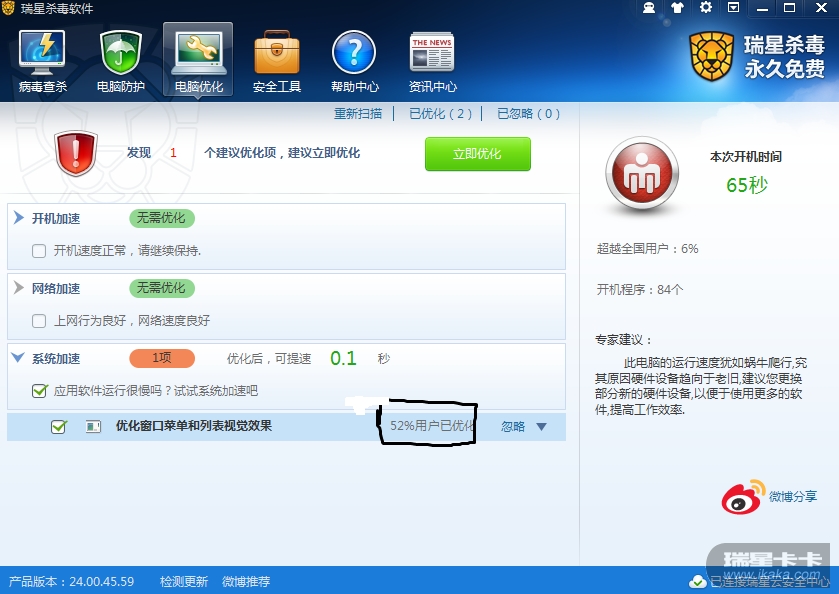This screenshot has width=839, height=594.
Task: View 已忽略 (0) list
Action: point(528,113)
